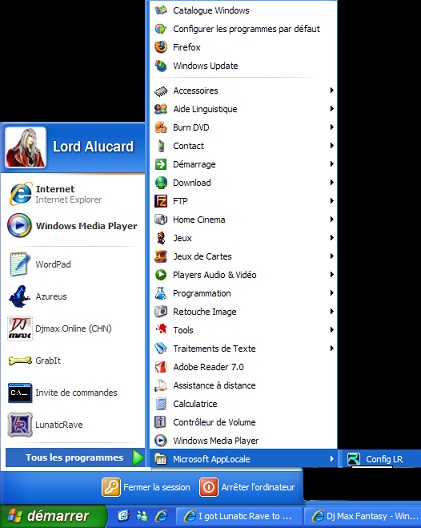Click the Arrêter l'ordinateur button
421x528 pixels.
tap(247, 487)
